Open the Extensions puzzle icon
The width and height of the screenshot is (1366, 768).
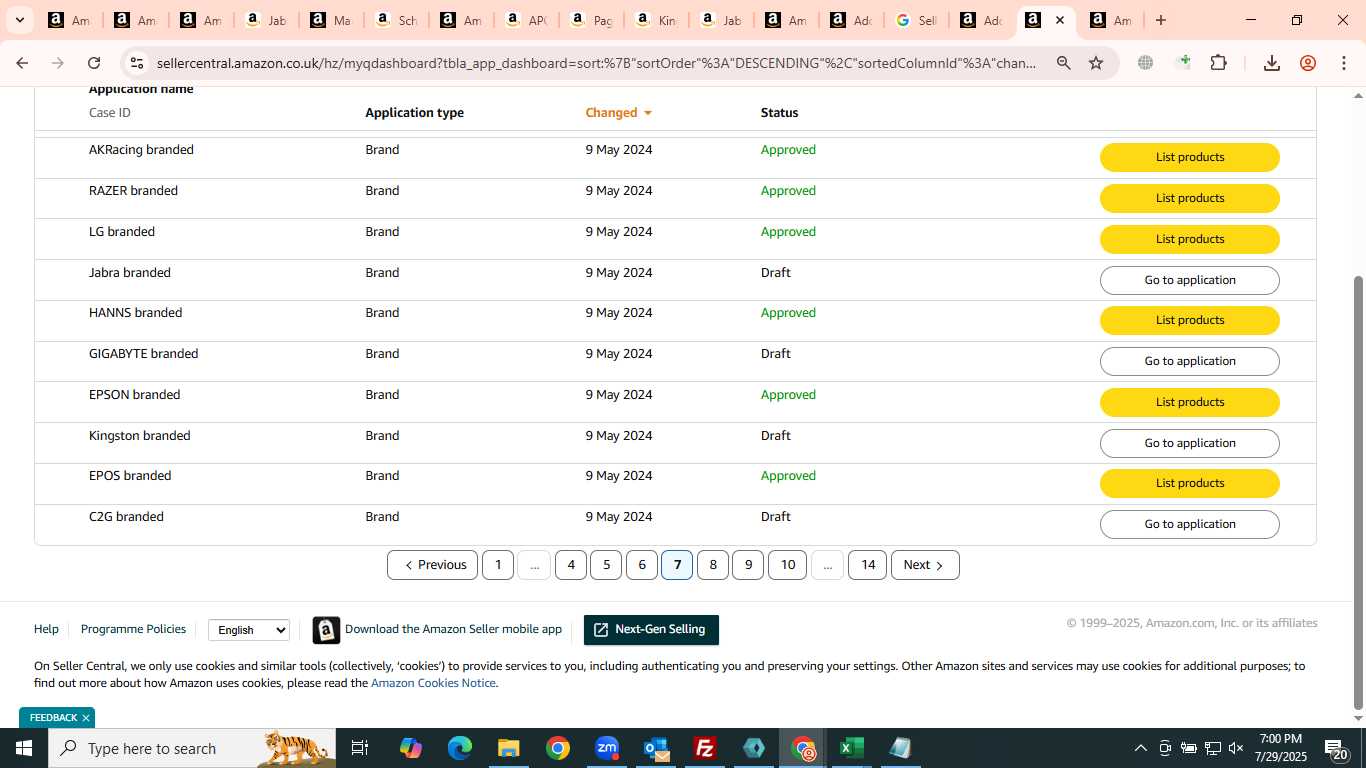1218,63
